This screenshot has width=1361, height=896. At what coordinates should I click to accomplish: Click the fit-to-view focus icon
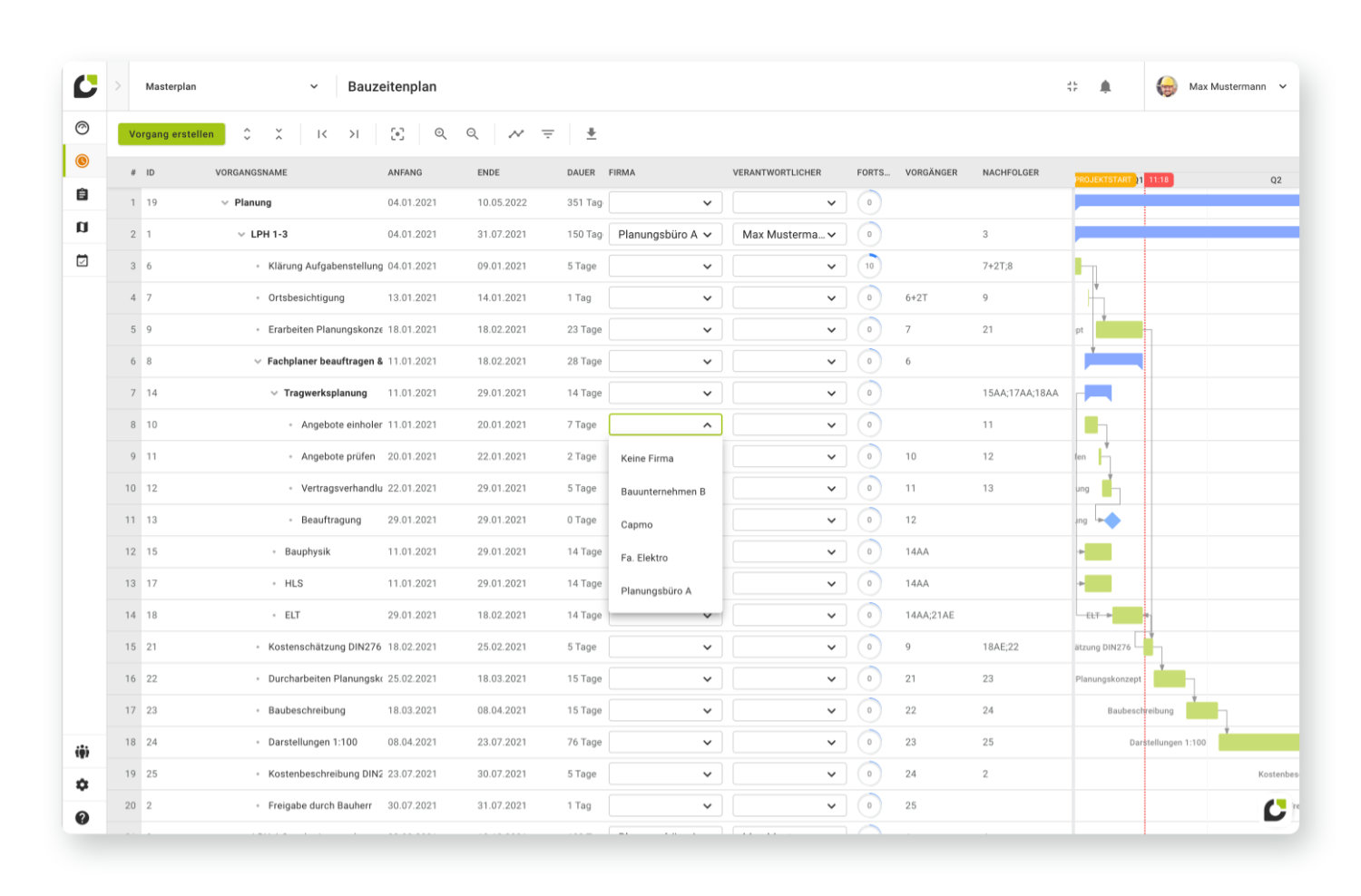(397, 134)
